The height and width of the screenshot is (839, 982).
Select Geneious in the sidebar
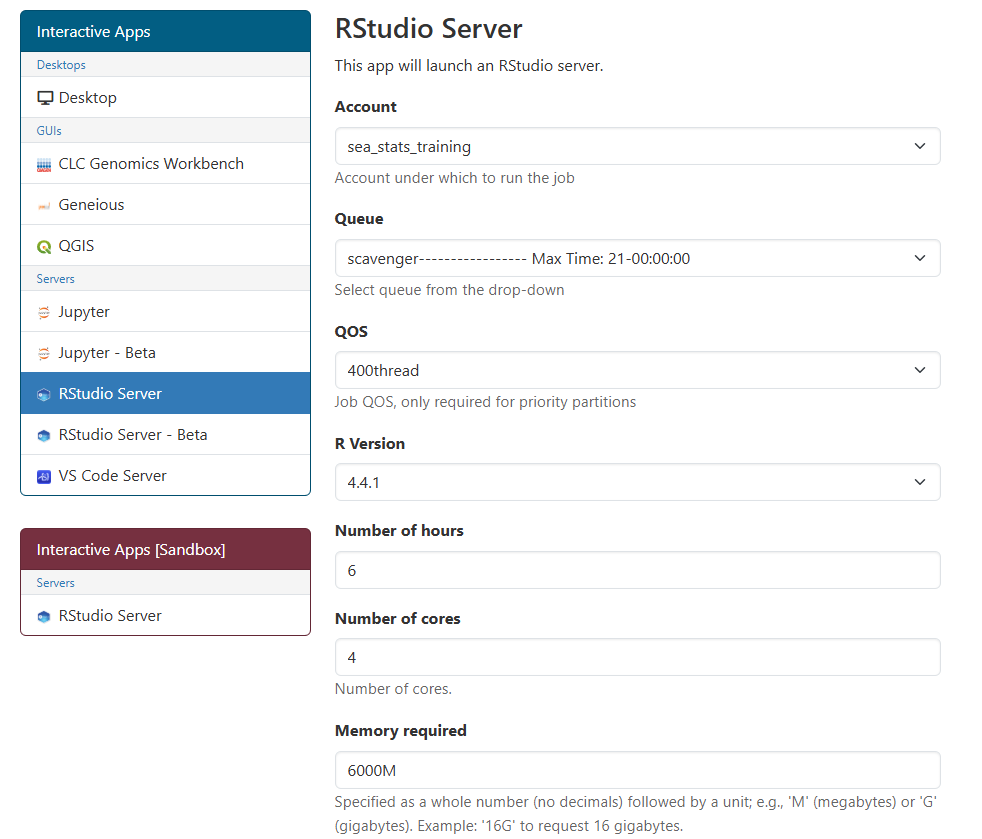[165, 205]
